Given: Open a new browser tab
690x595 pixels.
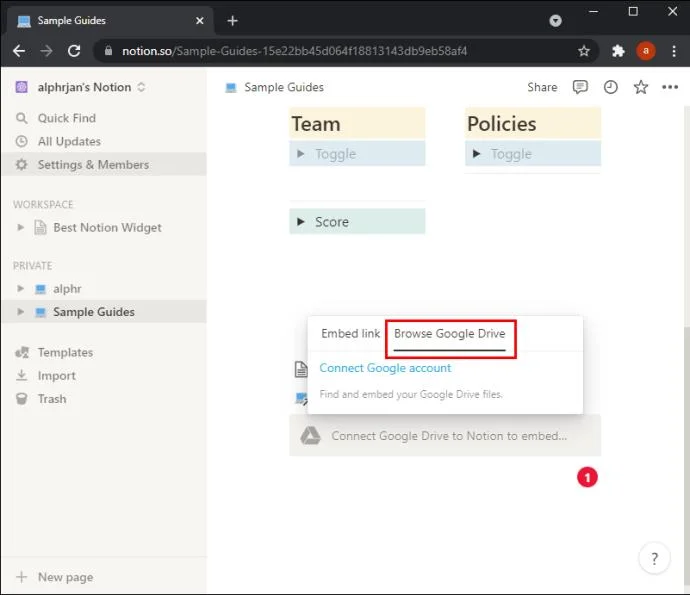Looking at the screenshot, I should [x=232, y=21].
